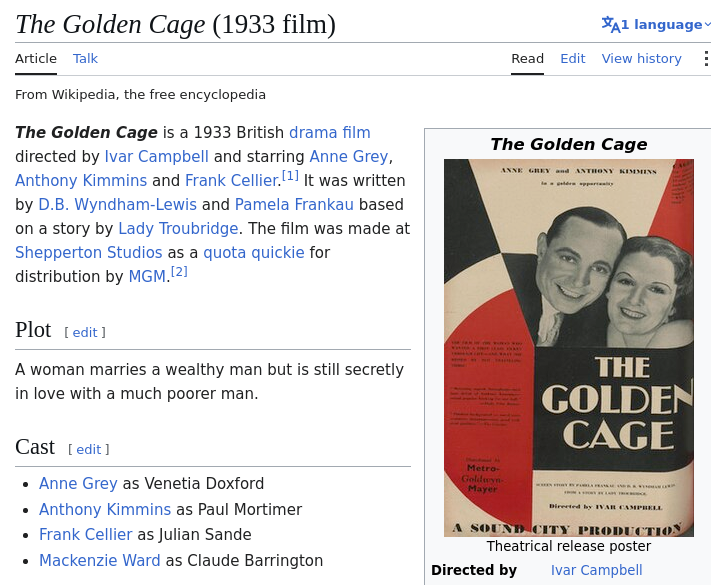The height and width of the screenshot is (585, 711).
Task: Edit the Plot section
Action: point(85,332)
